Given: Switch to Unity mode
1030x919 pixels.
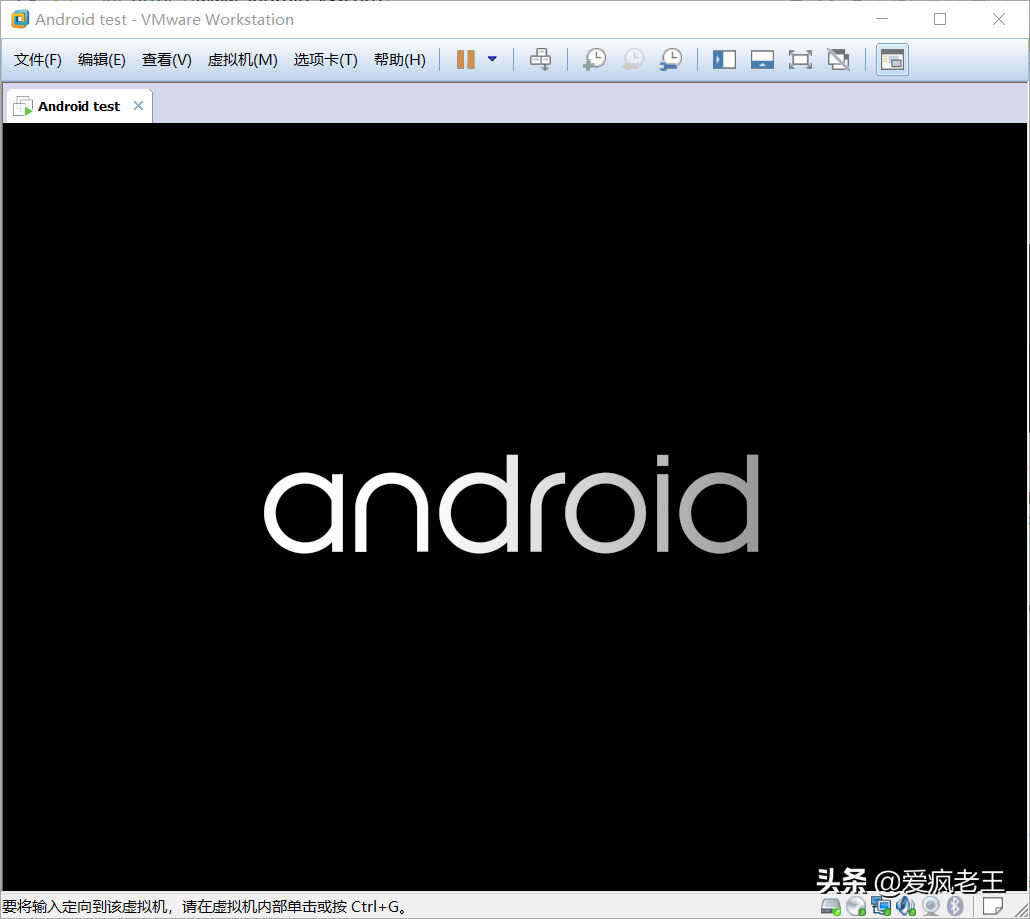Looking at the screenshot, I should (x=838, y=60).
